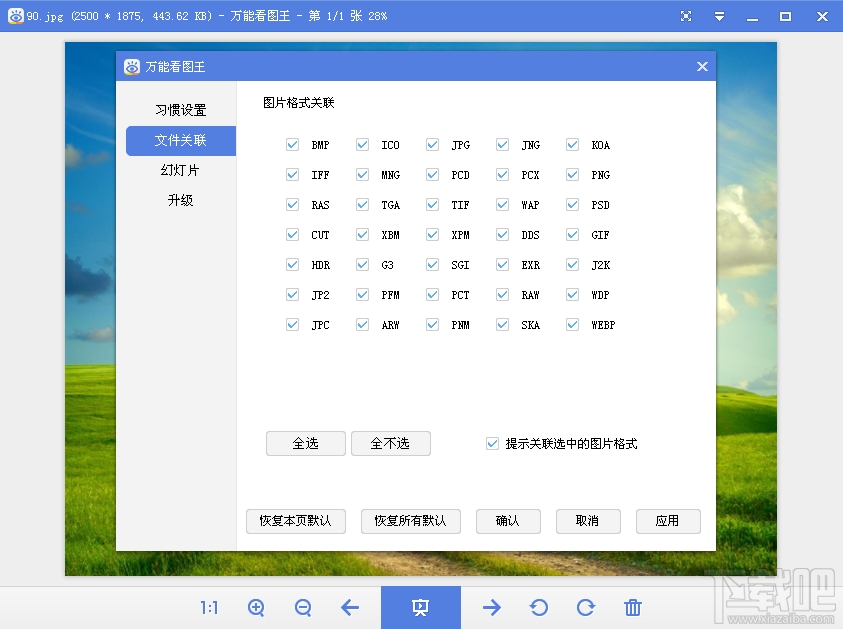Click the 全不选 deselect all button

(x=390, y=444)
